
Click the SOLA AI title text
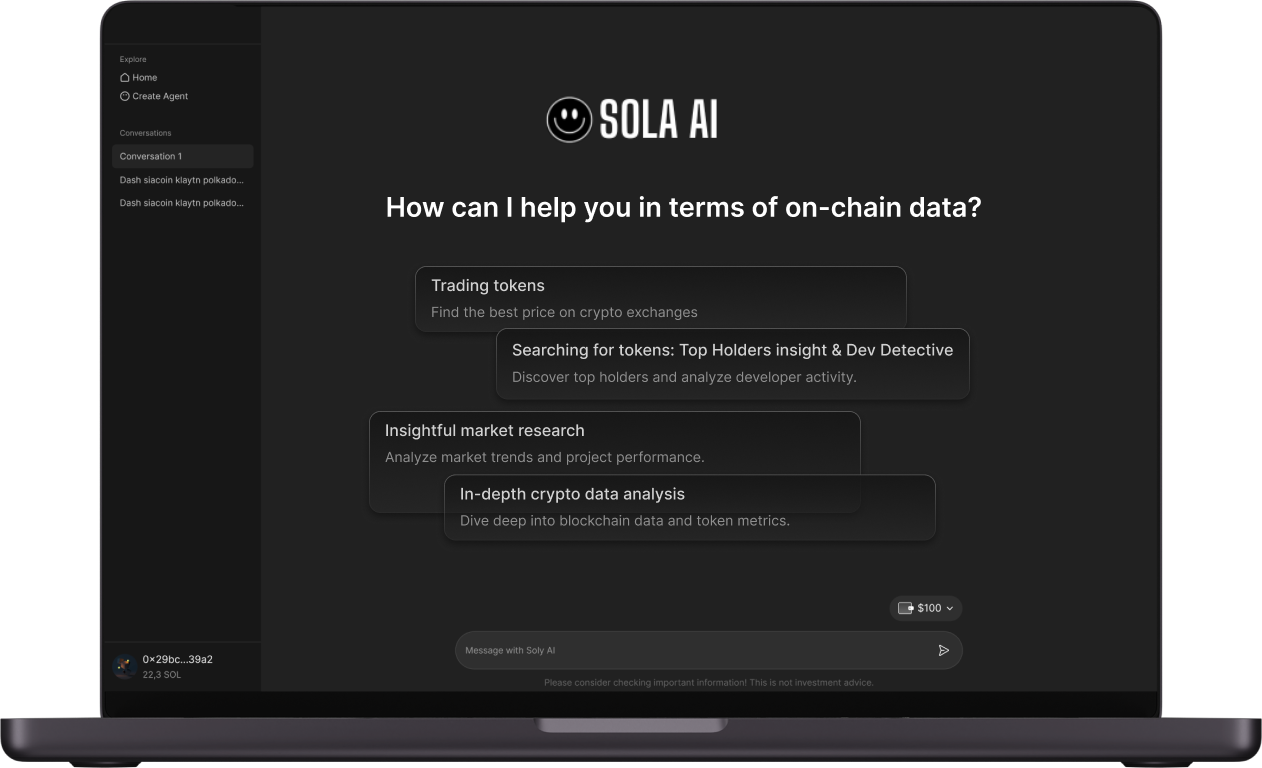[659, 120]
